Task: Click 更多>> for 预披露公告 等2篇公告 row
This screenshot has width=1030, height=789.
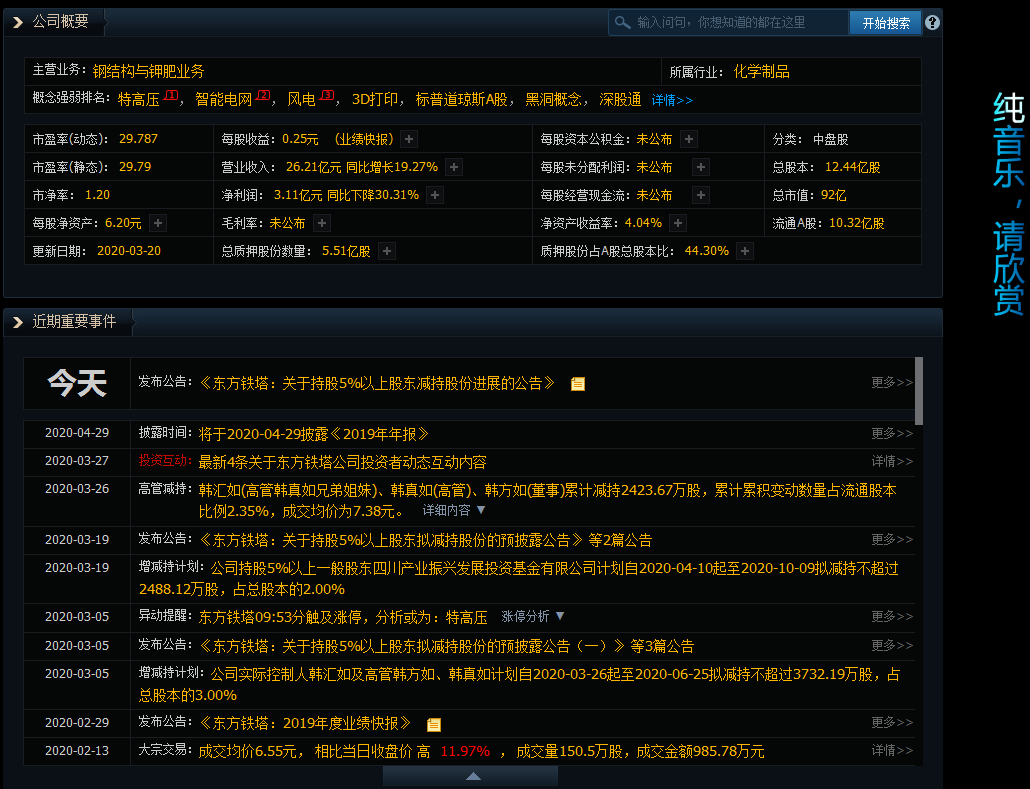Action: pos(892,539)
